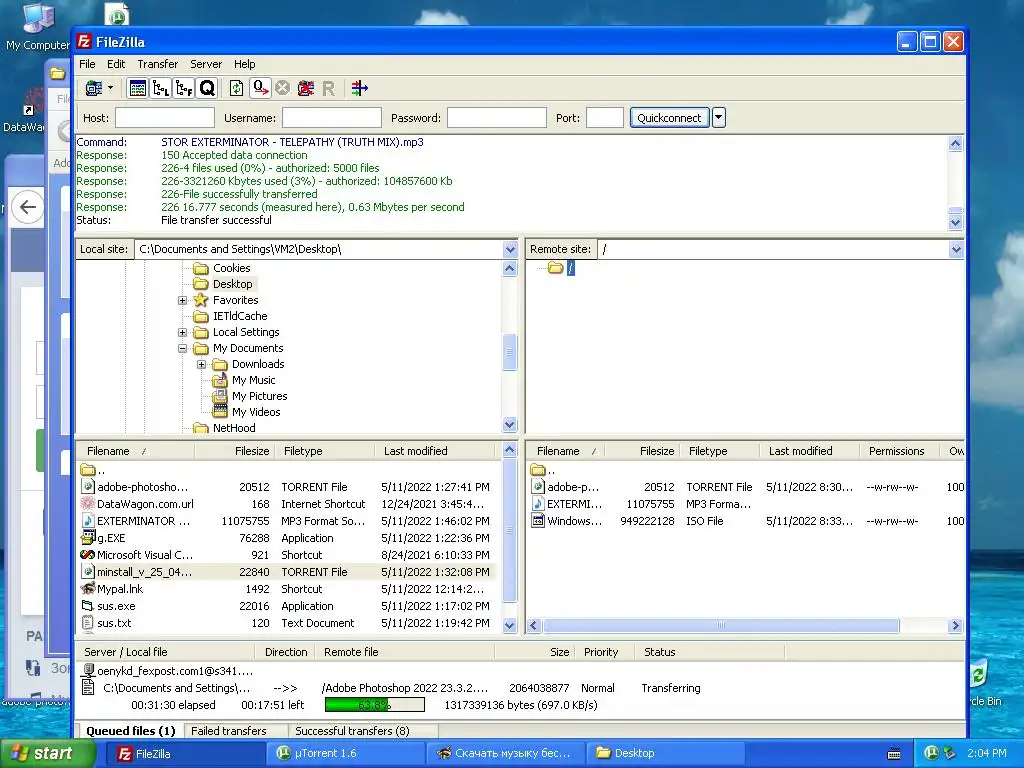Sort remote files by Filetype column
This screenshot has width=1024, height=768.
tap(720, 451)
